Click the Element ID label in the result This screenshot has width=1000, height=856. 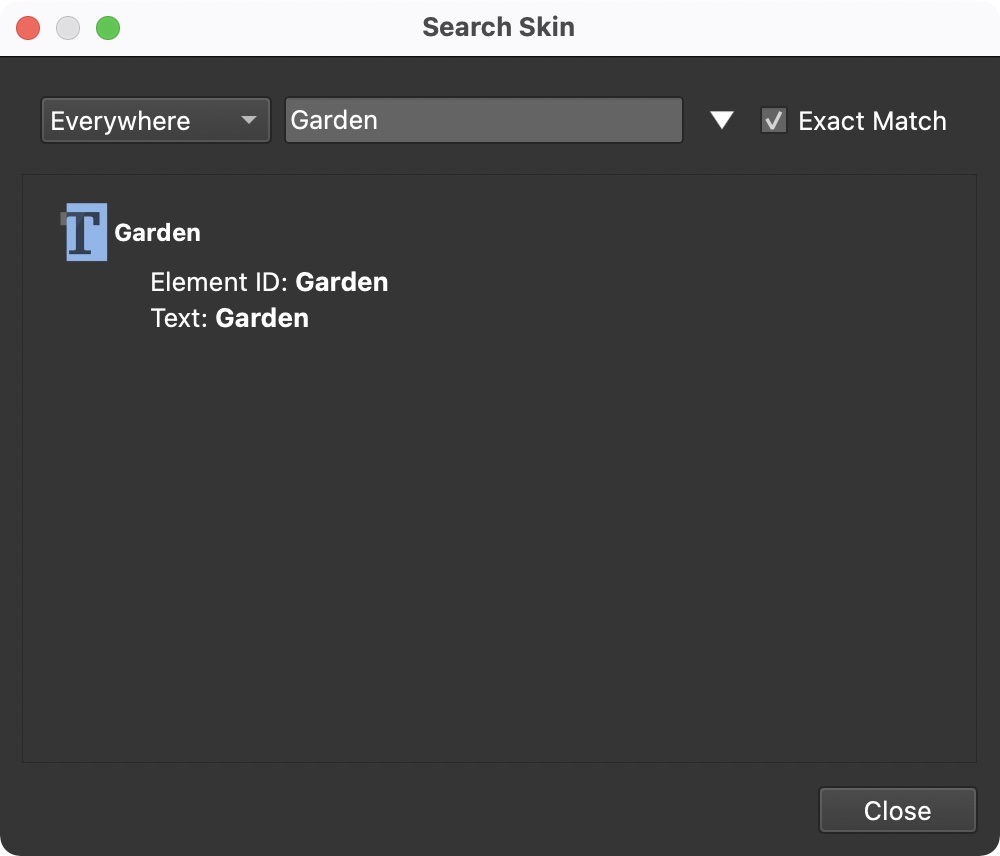[x=219, y=283]
